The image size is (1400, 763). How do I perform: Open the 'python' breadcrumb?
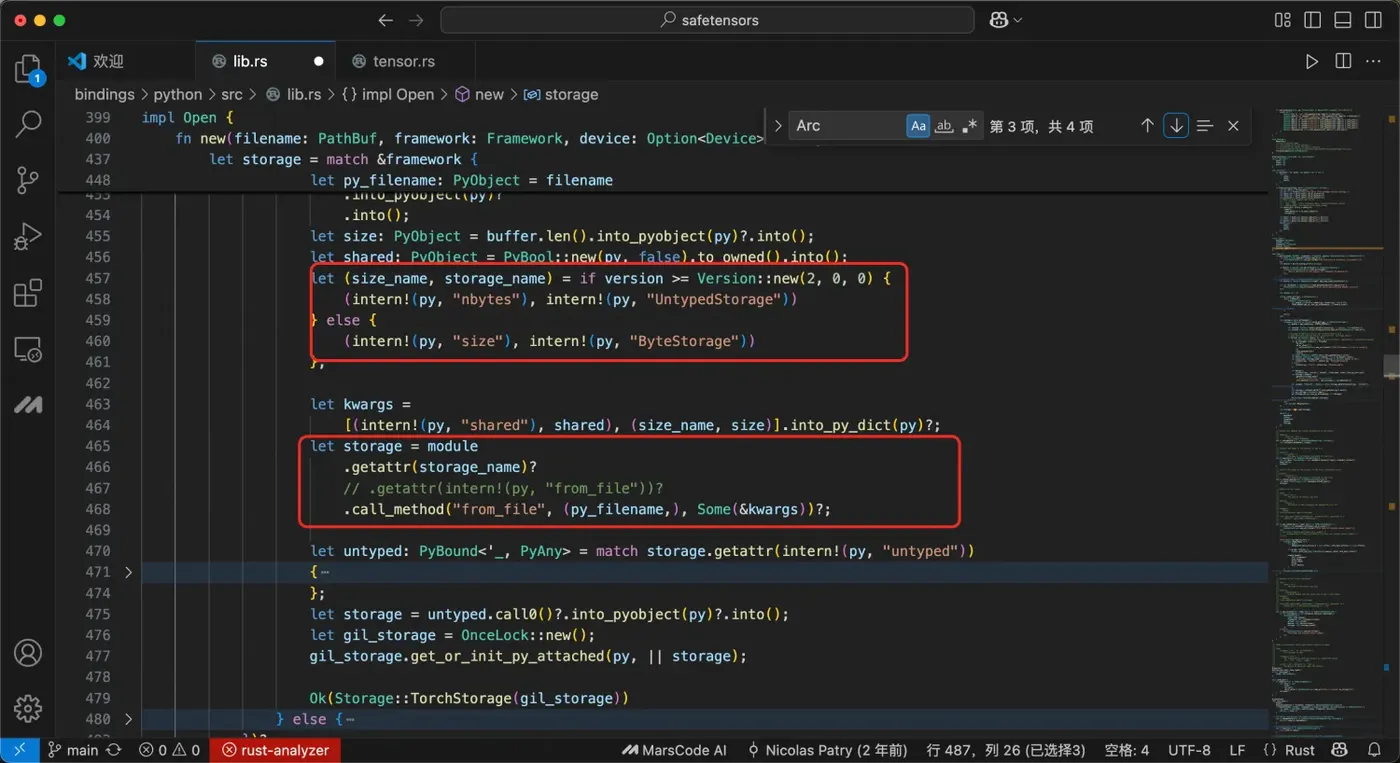tap(178, 94)
